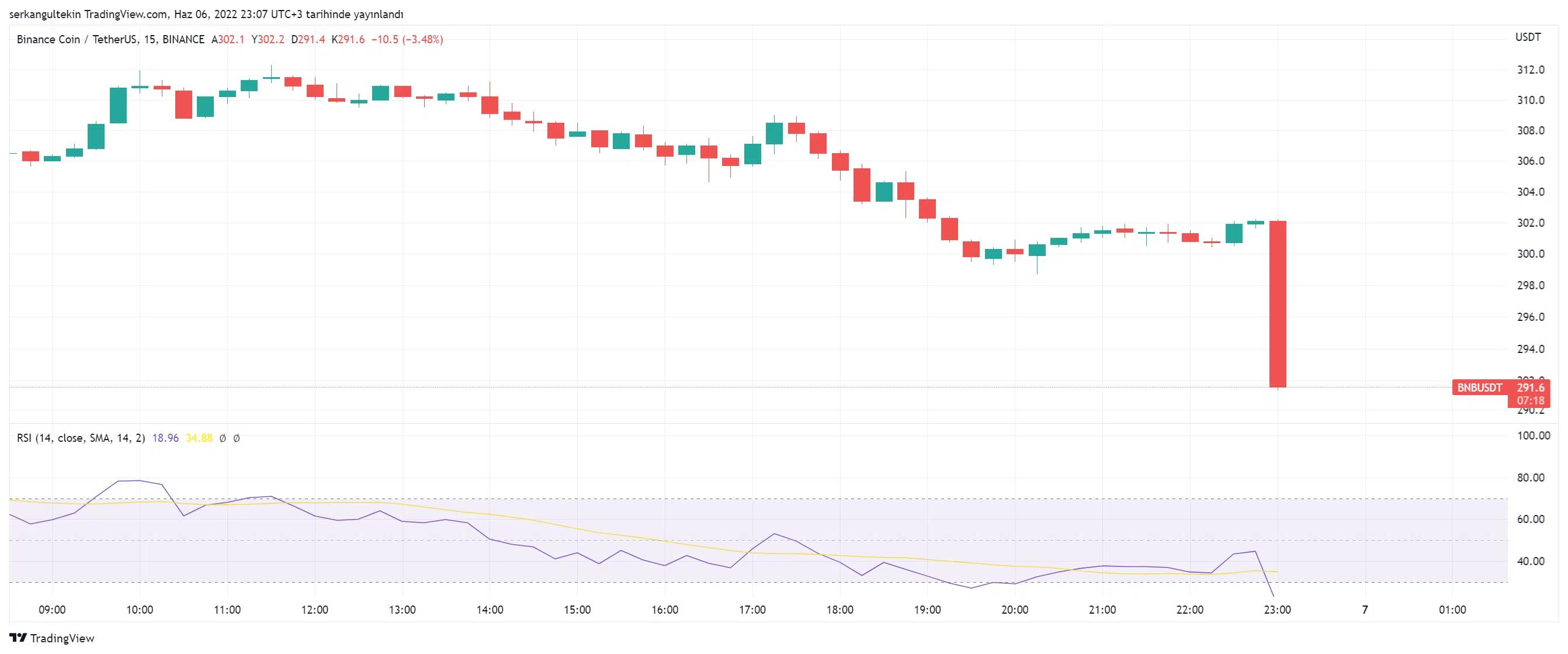
Task: Click the BNBUSDT price label tag
Action: (1479, 388)
